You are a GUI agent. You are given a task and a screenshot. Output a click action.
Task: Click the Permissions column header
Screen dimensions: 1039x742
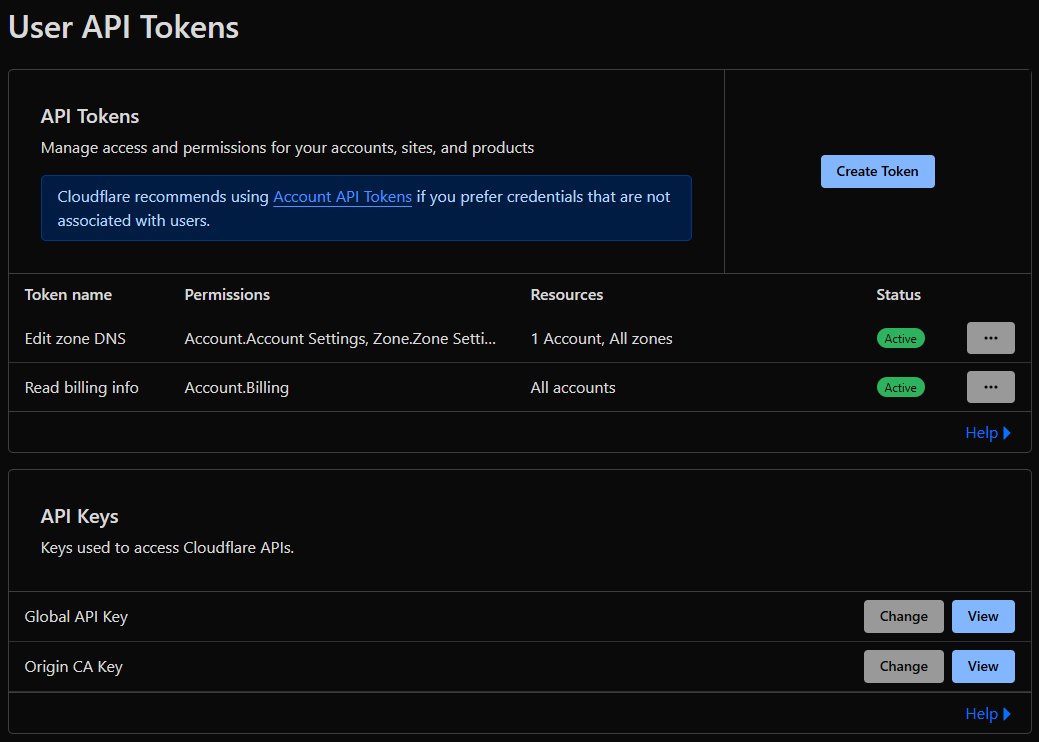[227, 295]
